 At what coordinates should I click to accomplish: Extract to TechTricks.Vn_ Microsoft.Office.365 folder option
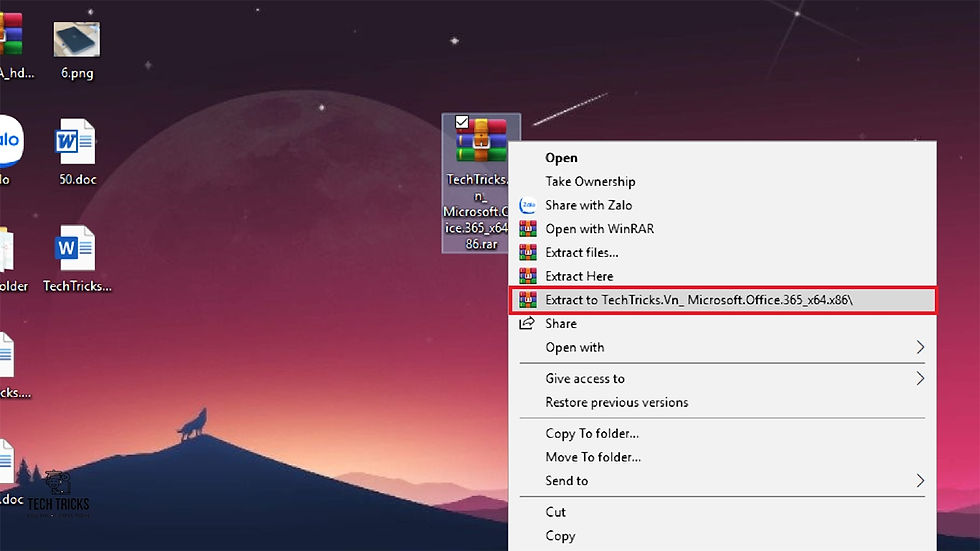722,300
